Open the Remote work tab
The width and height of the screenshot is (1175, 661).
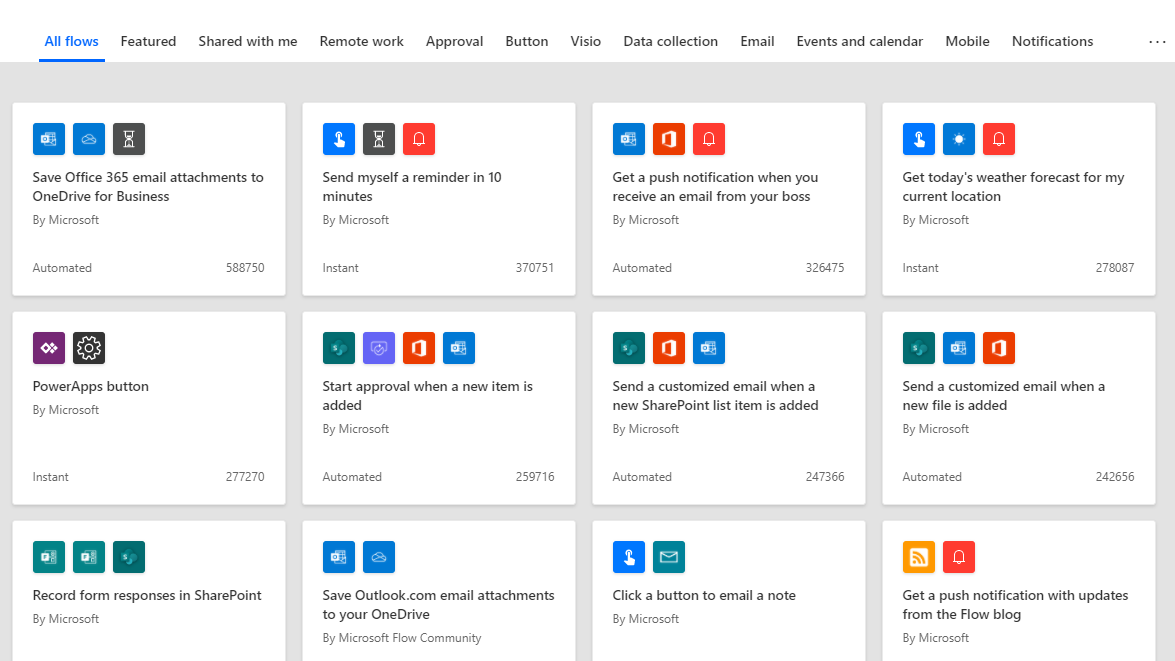pyautogui.click(x=361, y=42)
